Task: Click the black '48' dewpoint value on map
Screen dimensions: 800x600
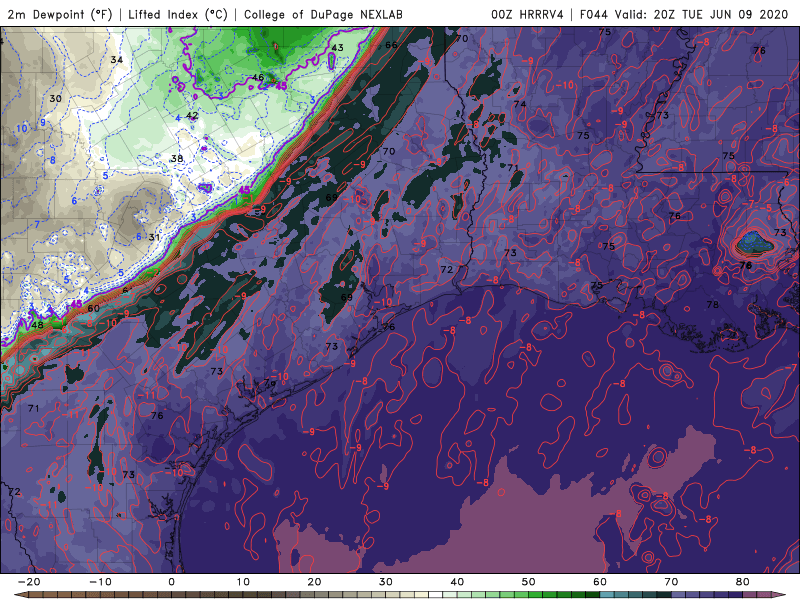Action: (x=37, y=325)
